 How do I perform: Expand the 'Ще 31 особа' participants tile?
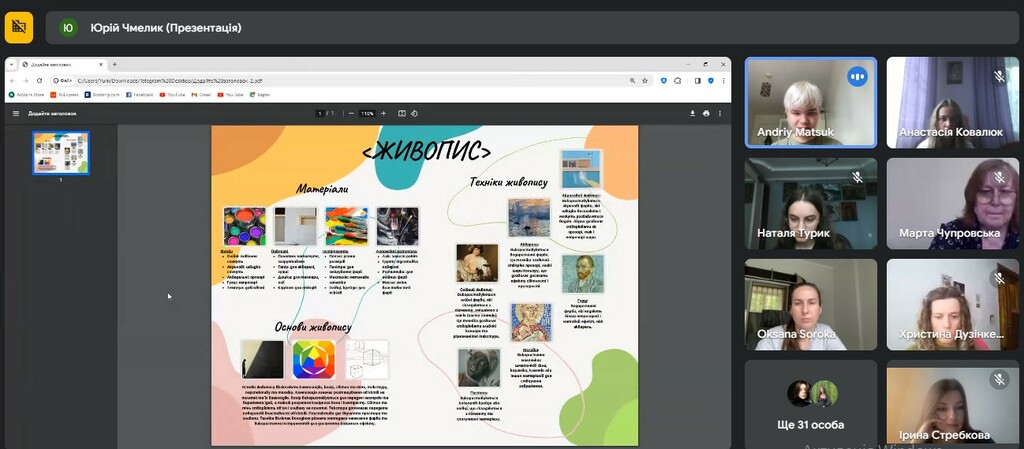click(810, 404)
